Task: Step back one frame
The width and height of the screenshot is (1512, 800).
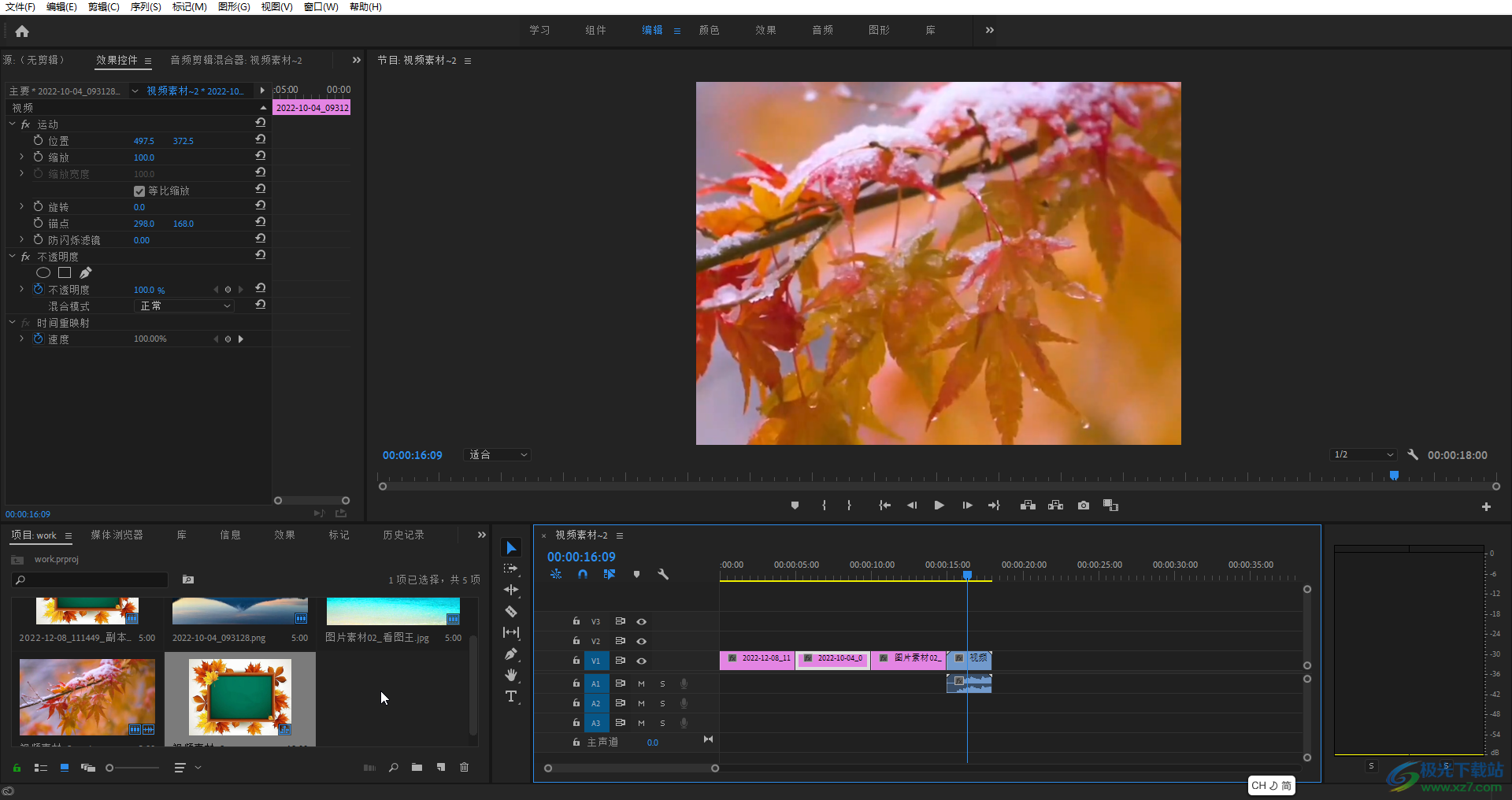Action: (x=912, y=506)
